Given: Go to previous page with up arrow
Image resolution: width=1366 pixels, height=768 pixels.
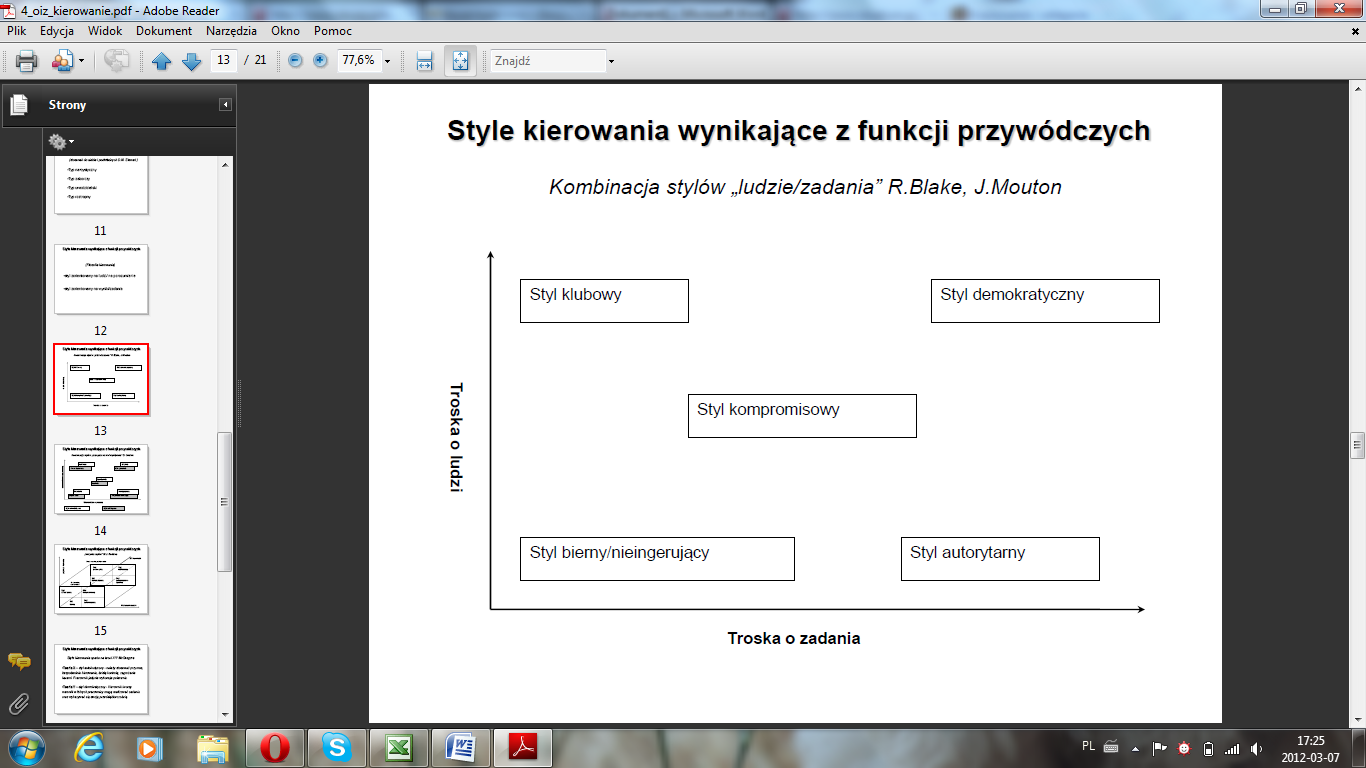Looking at the screenshot, I should 162,61.
